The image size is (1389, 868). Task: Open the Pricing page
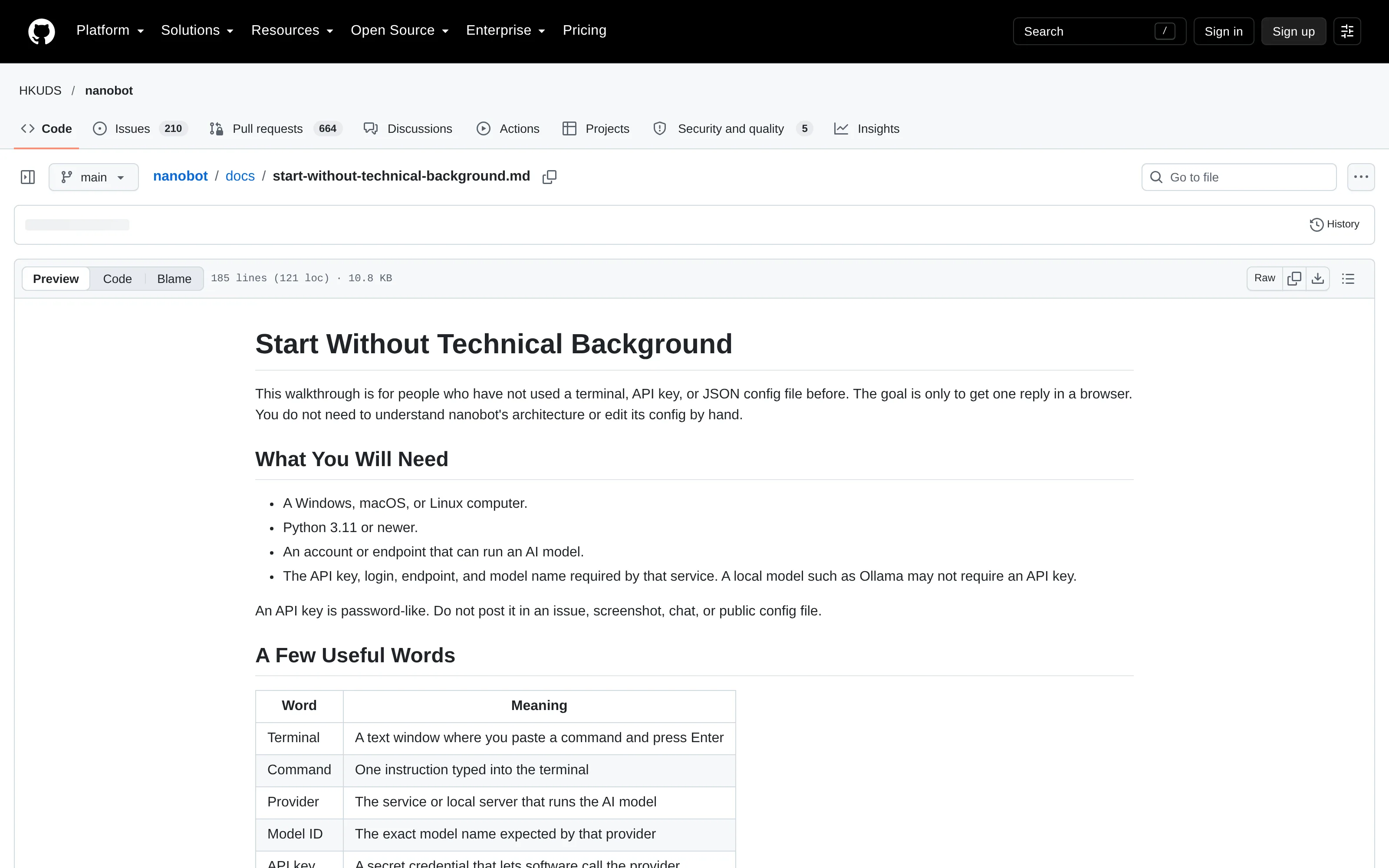tap(584, 30)
